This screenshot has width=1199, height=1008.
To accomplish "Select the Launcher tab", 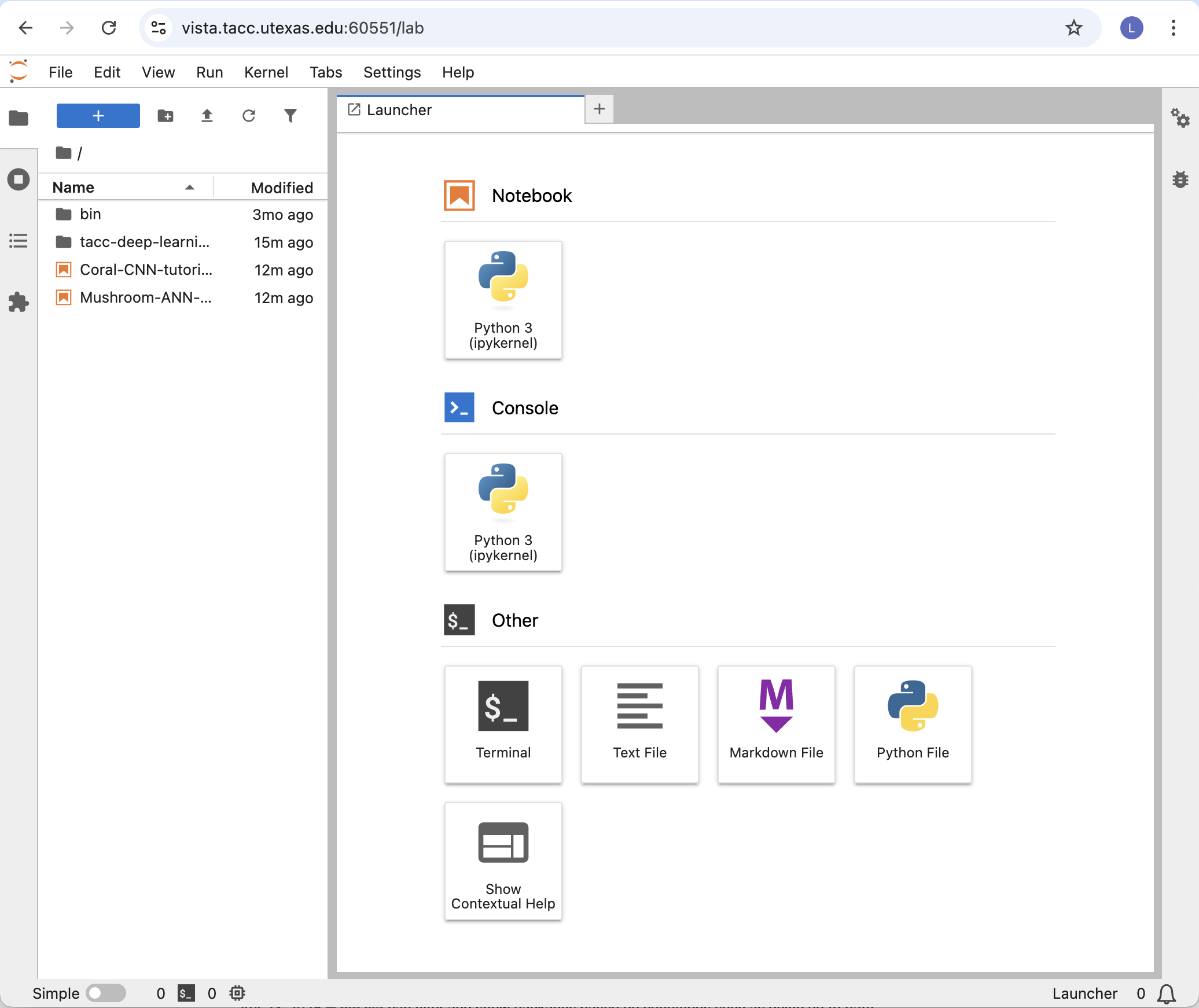I will 461,110.
